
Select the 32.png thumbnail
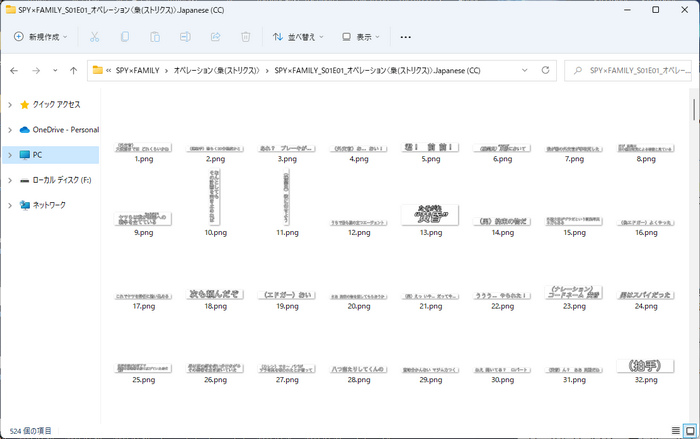tap(646, 366)
